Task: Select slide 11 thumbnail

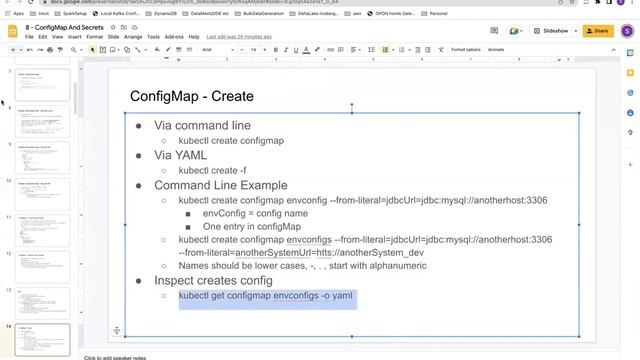Action: [42, 231]
